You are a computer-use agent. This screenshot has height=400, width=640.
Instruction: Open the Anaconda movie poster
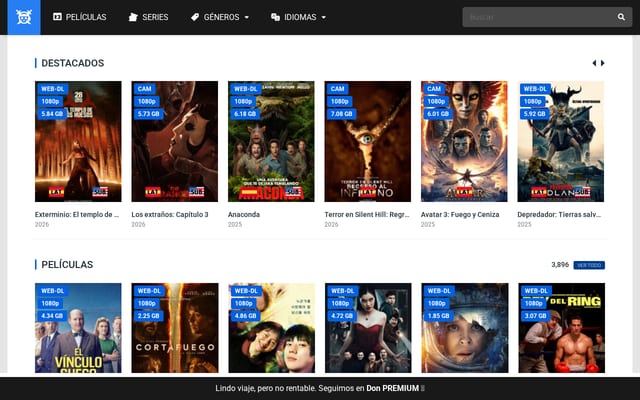271,141
